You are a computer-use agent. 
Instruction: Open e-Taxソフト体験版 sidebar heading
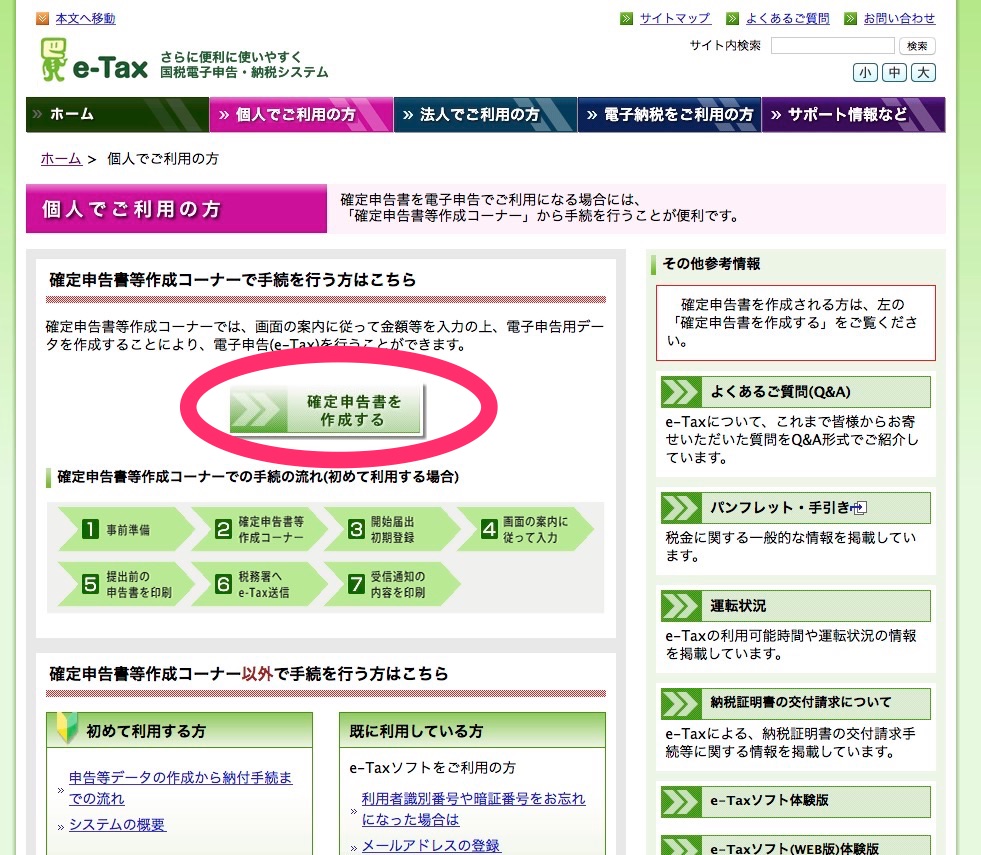pos(796,801)
